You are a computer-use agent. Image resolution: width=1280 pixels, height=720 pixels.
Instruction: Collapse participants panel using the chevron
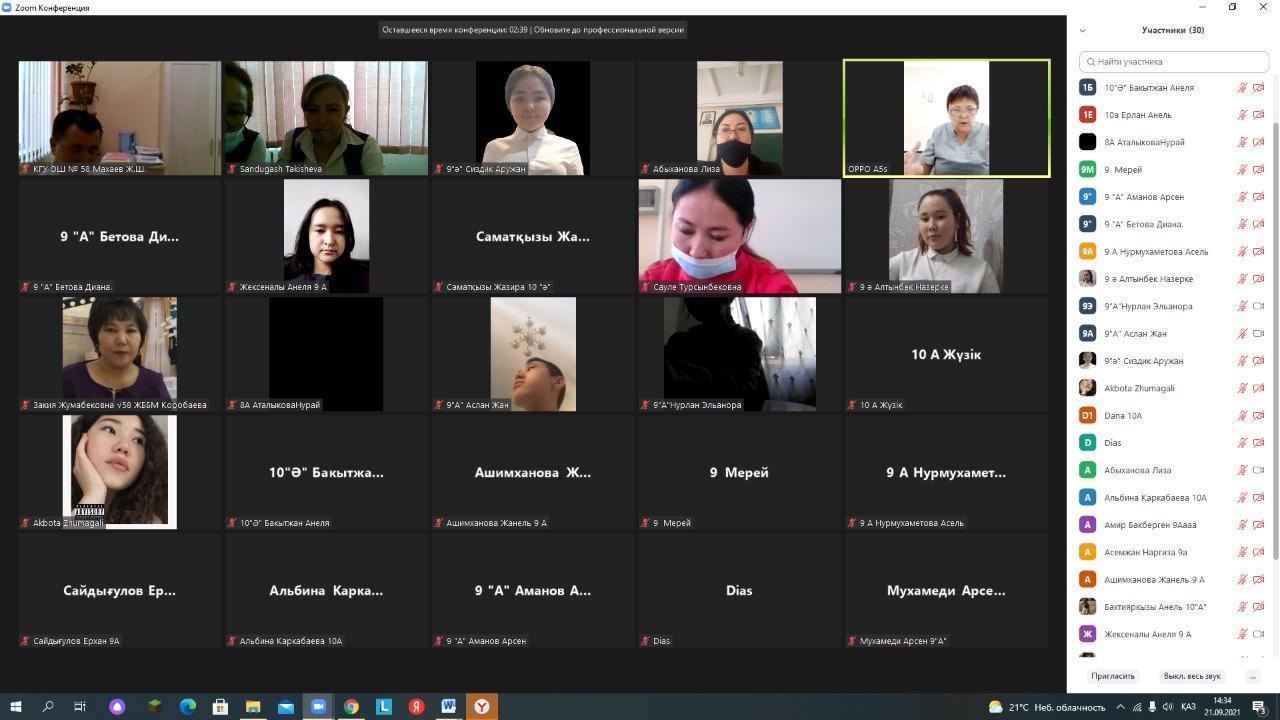tap(1082, 31)
